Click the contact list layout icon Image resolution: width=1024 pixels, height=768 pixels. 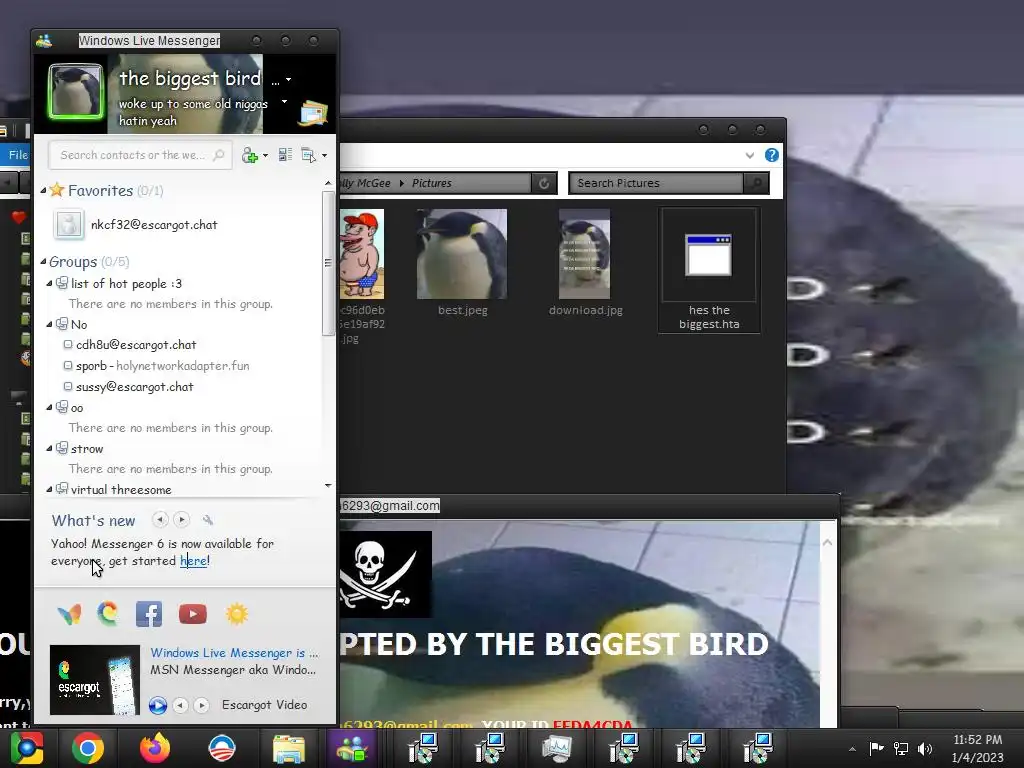285,155
